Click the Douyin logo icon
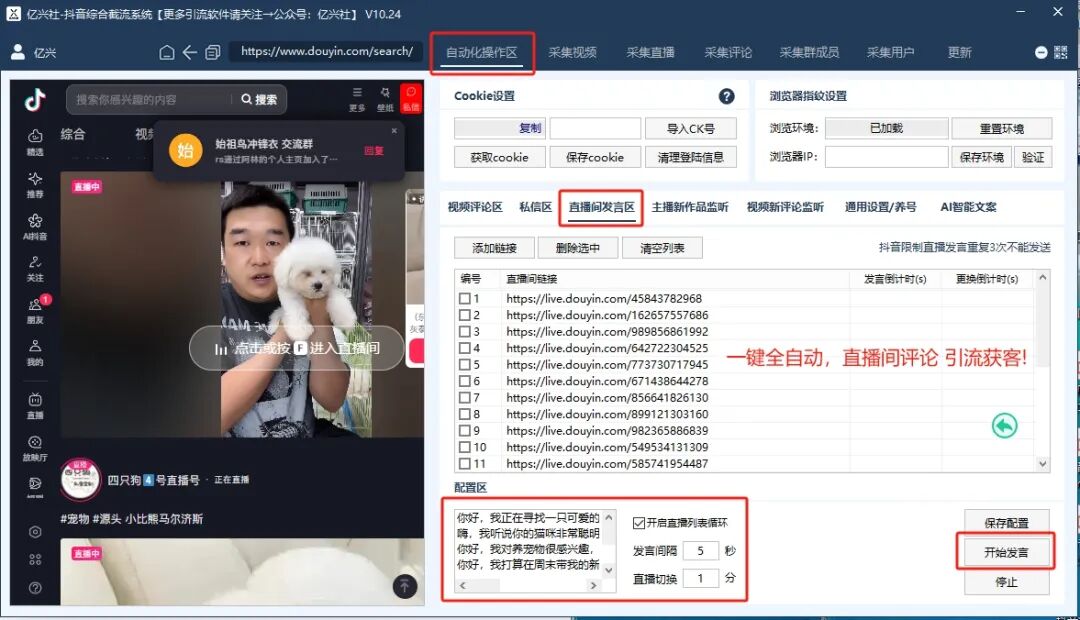This screenshot has height=620, width=1080. tap(35, 100)
